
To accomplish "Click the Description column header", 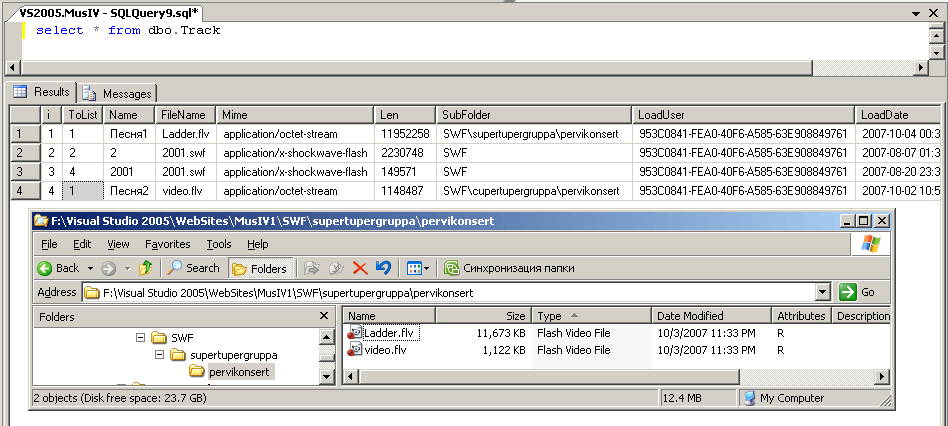I will pyautogui.click(x=861, y=315).
